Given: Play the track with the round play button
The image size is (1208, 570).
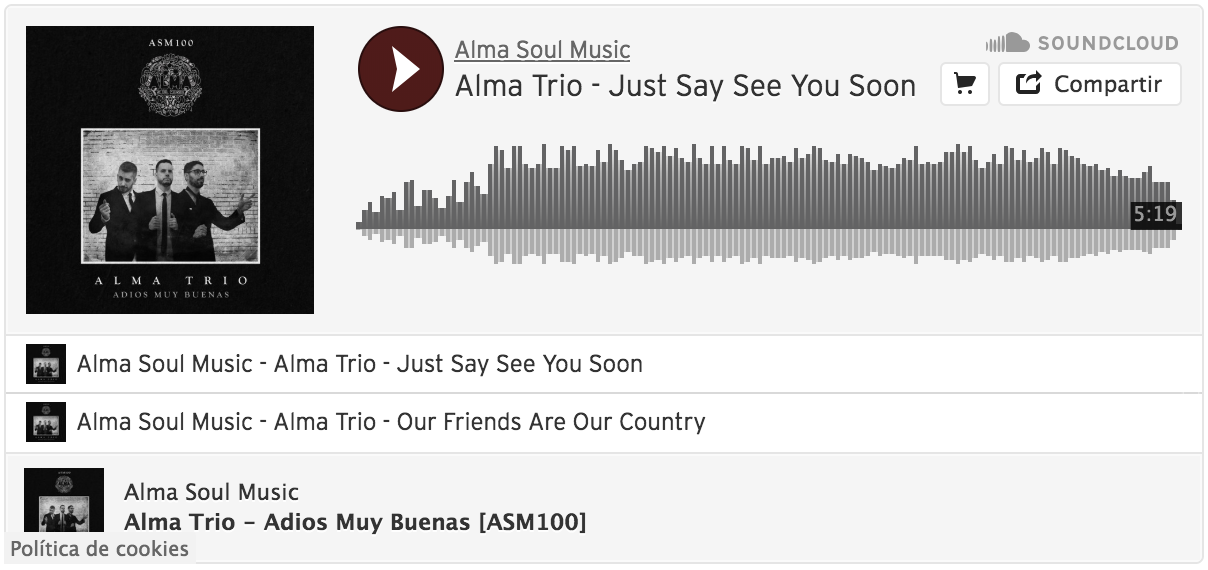Looking at the screenshot, I should (x=400, y=69).
